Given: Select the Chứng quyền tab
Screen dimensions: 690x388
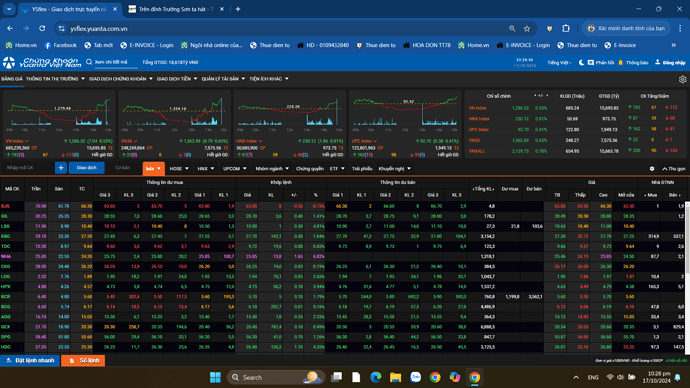Looking at the screenshot, I should point(310,168).
